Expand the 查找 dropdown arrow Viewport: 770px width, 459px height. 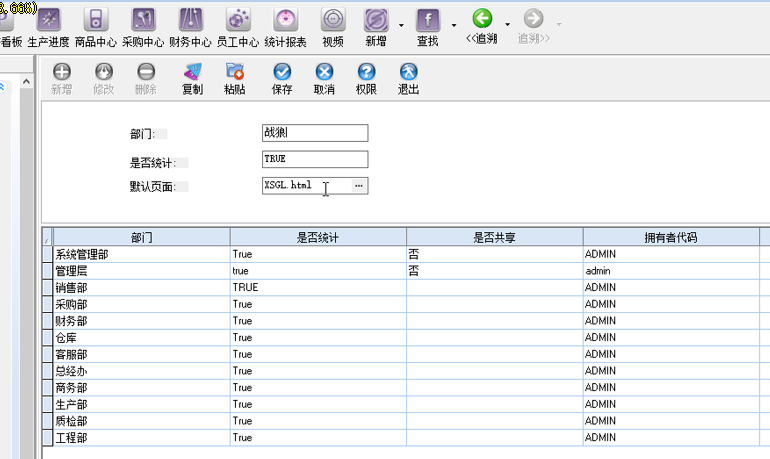[454, 25]
